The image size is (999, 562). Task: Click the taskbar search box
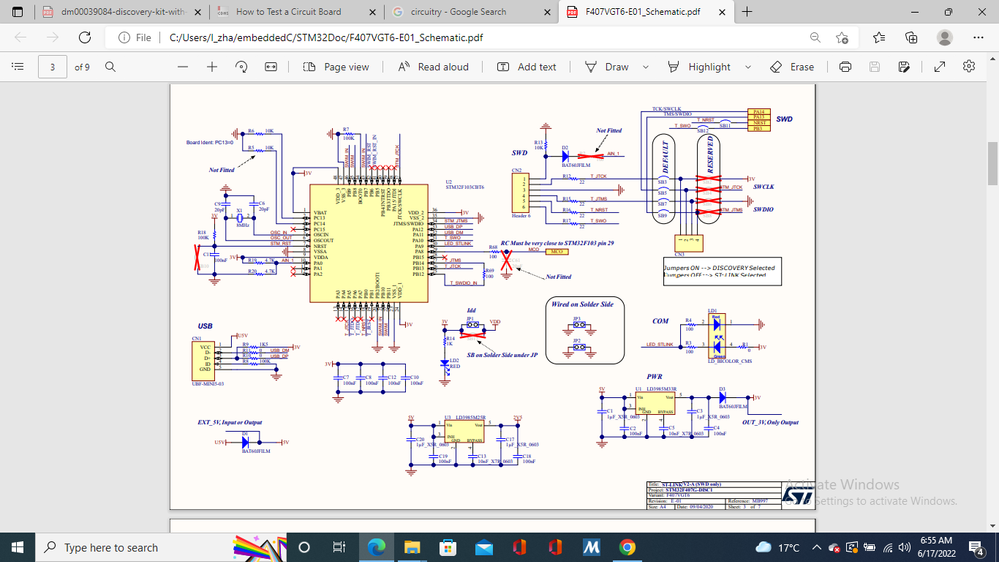161,547
